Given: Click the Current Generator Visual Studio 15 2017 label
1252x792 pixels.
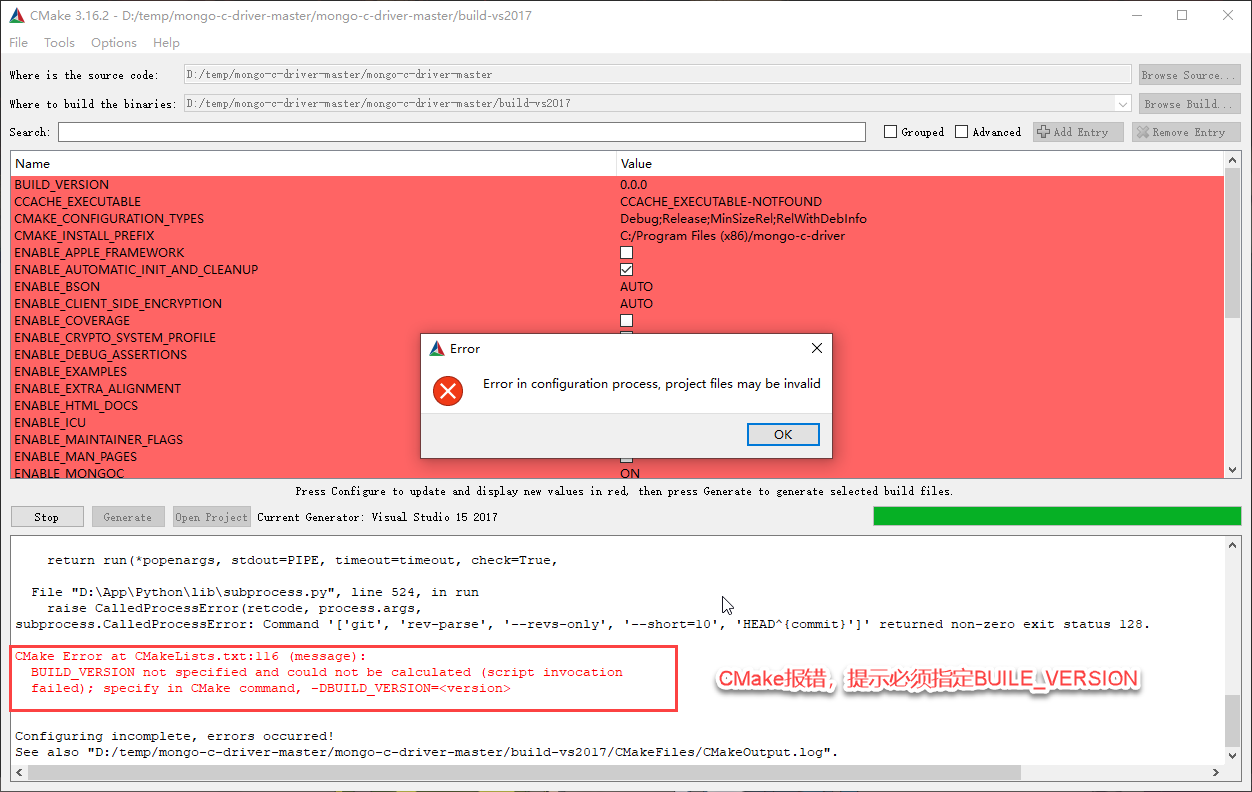Looking at the screenshot, I should [377, 517].
